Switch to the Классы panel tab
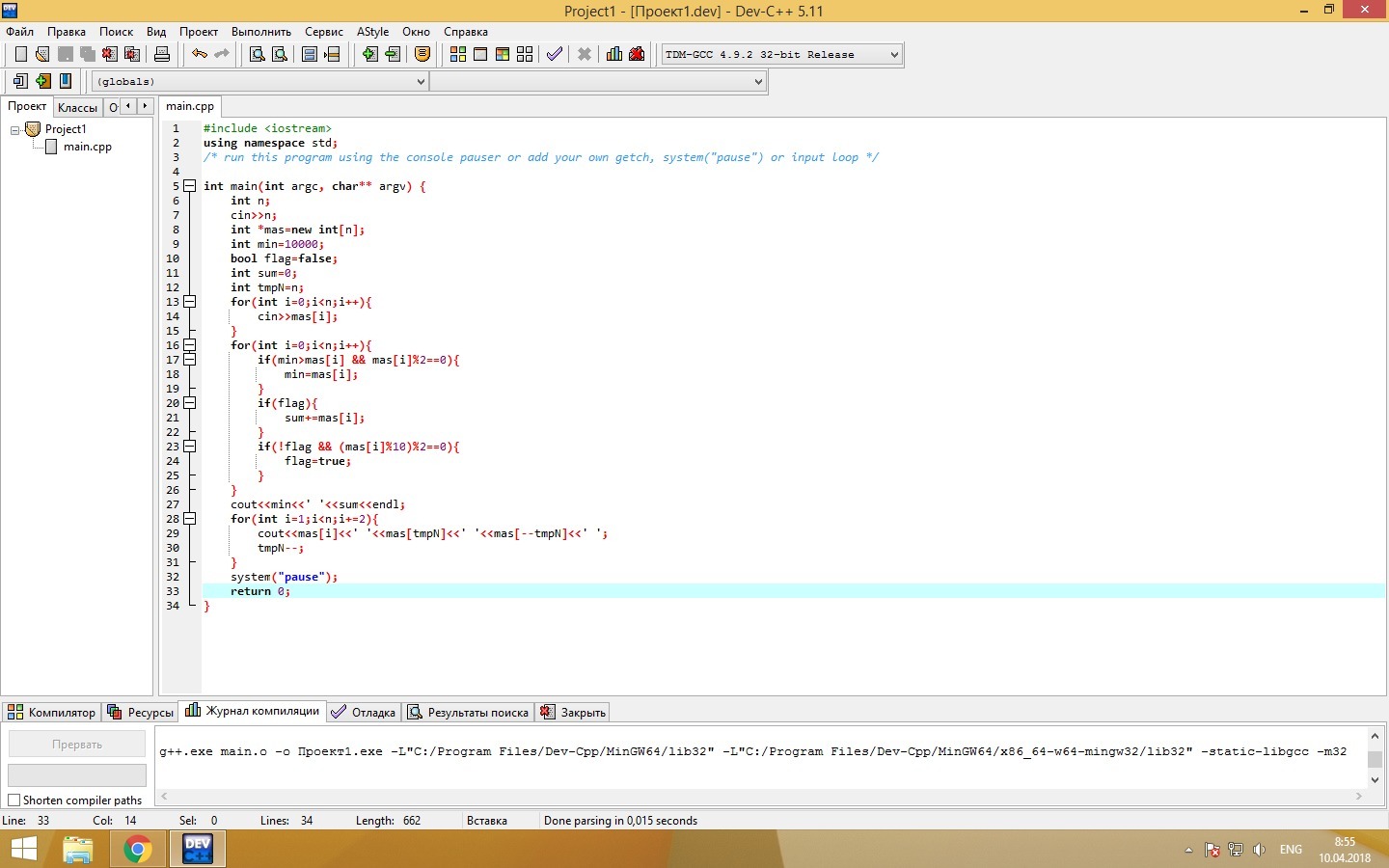Screen dimensions: 1389x868 click(77, 107)
